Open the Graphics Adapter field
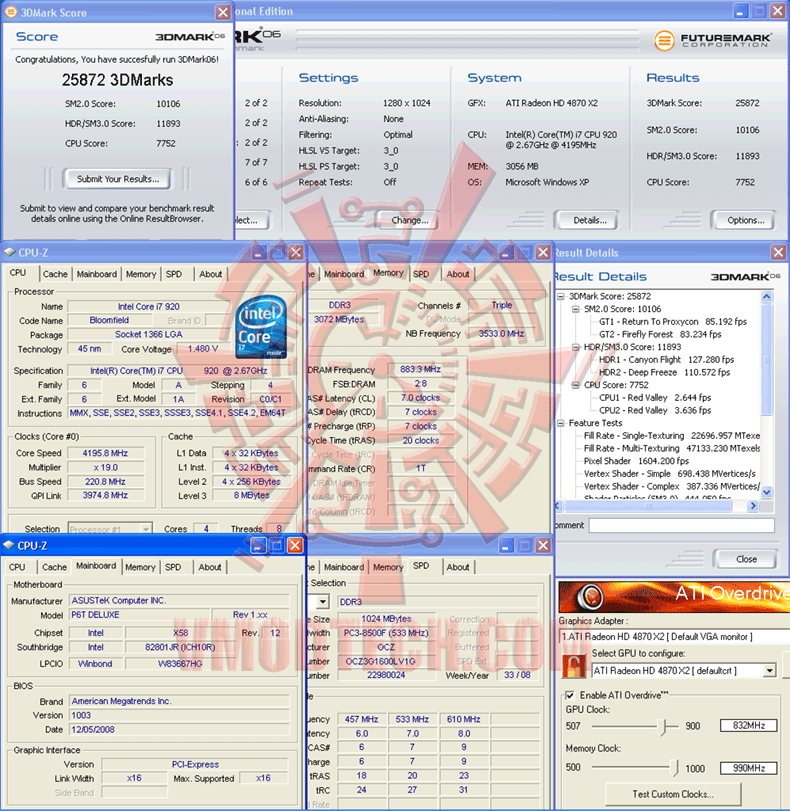Screen dimensions: 790x811 674,637
